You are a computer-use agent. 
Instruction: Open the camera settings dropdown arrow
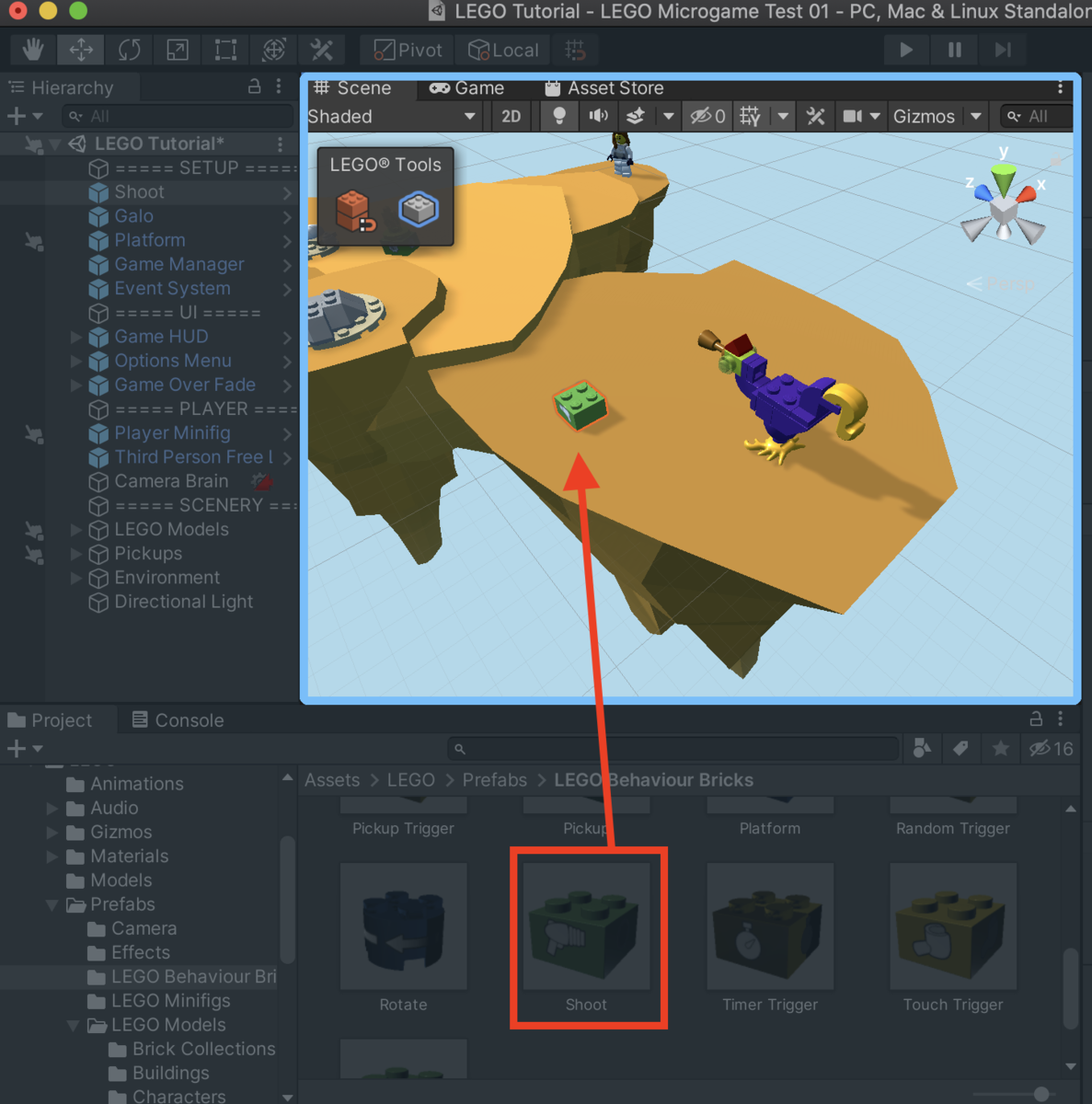(x=875, y=116)
